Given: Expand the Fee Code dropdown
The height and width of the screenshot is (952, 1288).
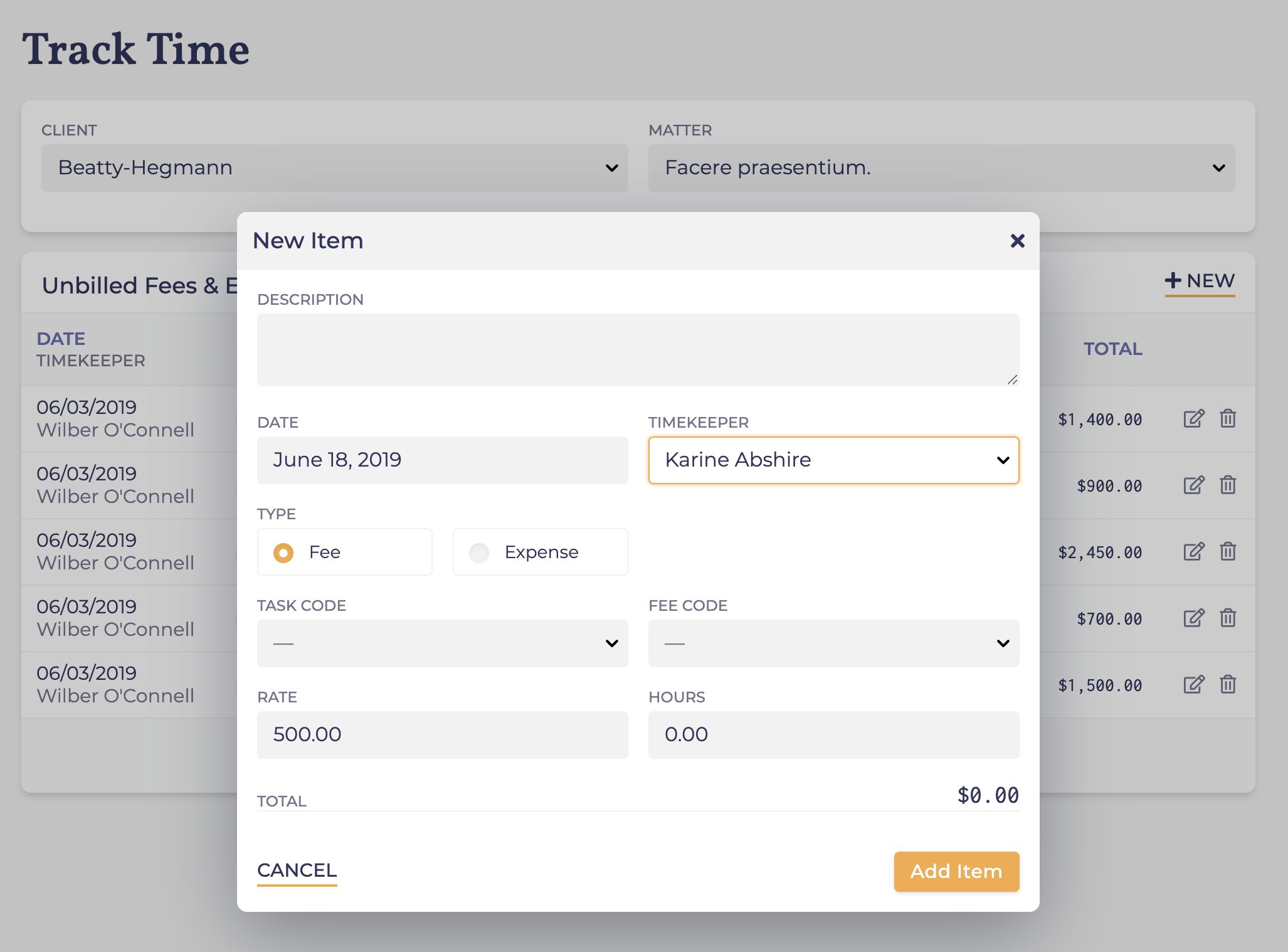Looking at the screenshot, I should tap(833, 643).
